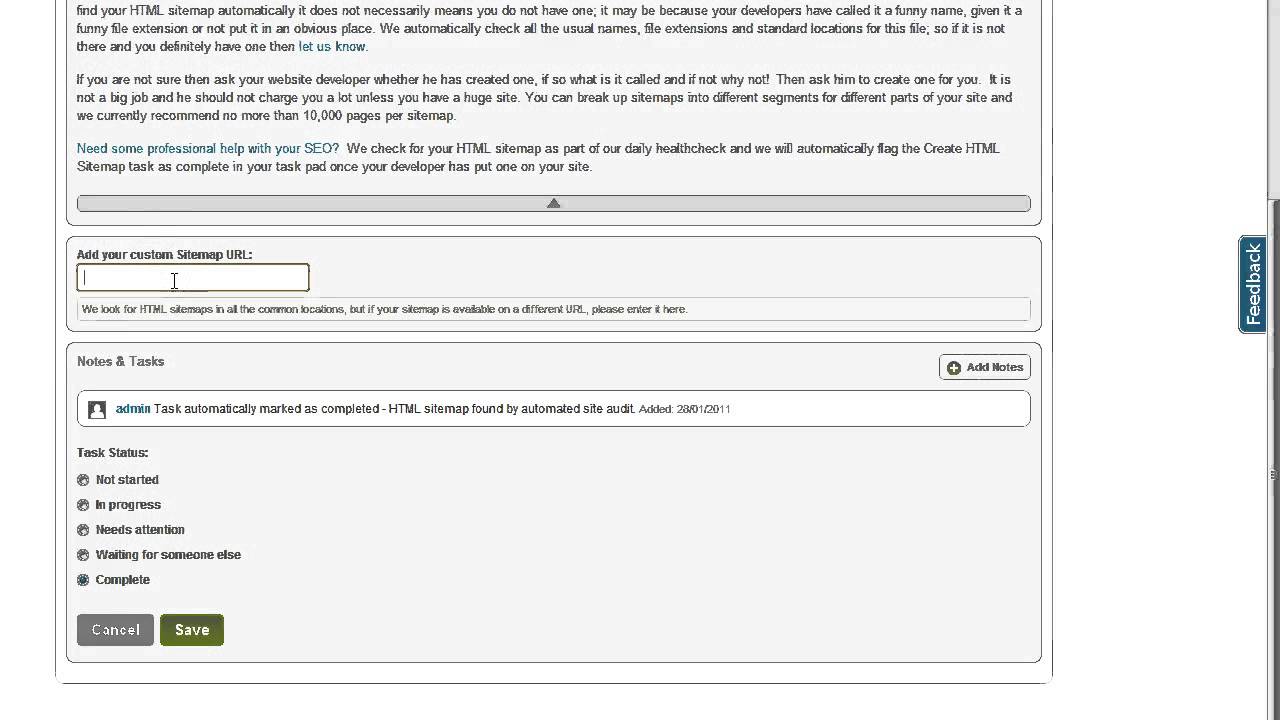Click the sitemap hint text below input

[x=385, y=309]
